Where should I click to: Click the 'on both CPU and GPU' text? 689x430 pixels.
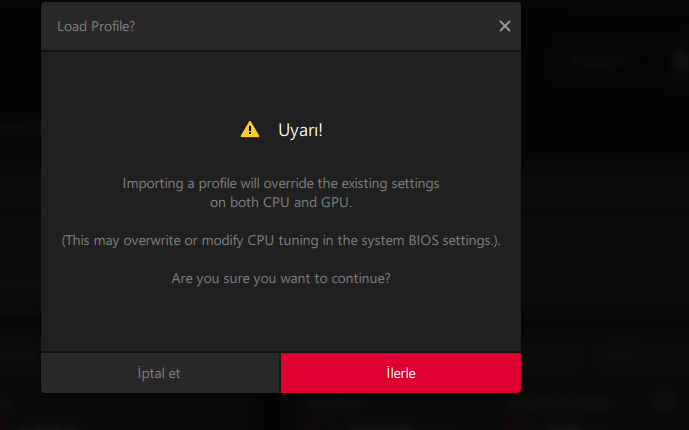281,201
